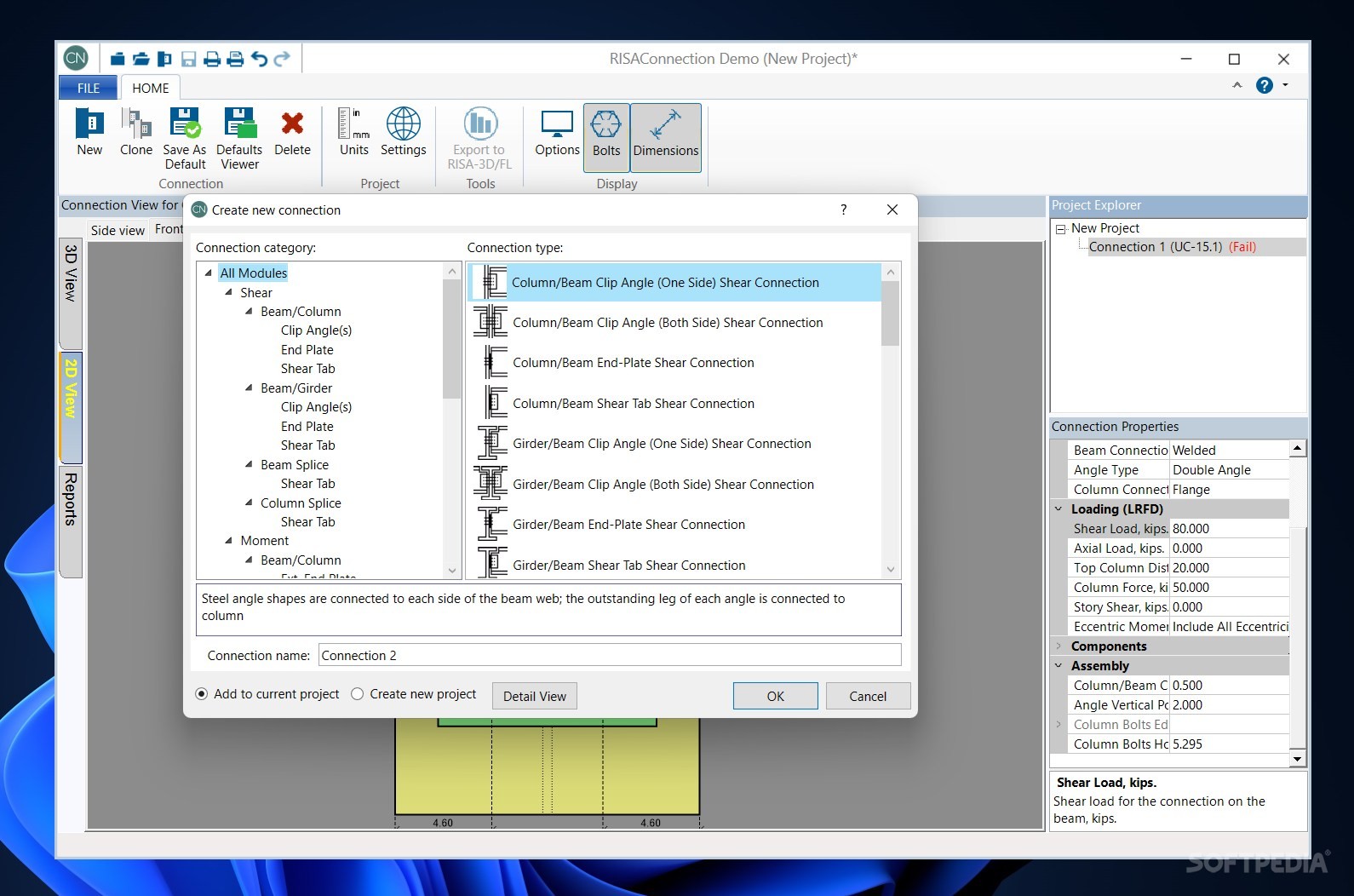Click the print icon in quick toolbar
The height and width of the screenshot is (896, 1354).
point(212,59)
